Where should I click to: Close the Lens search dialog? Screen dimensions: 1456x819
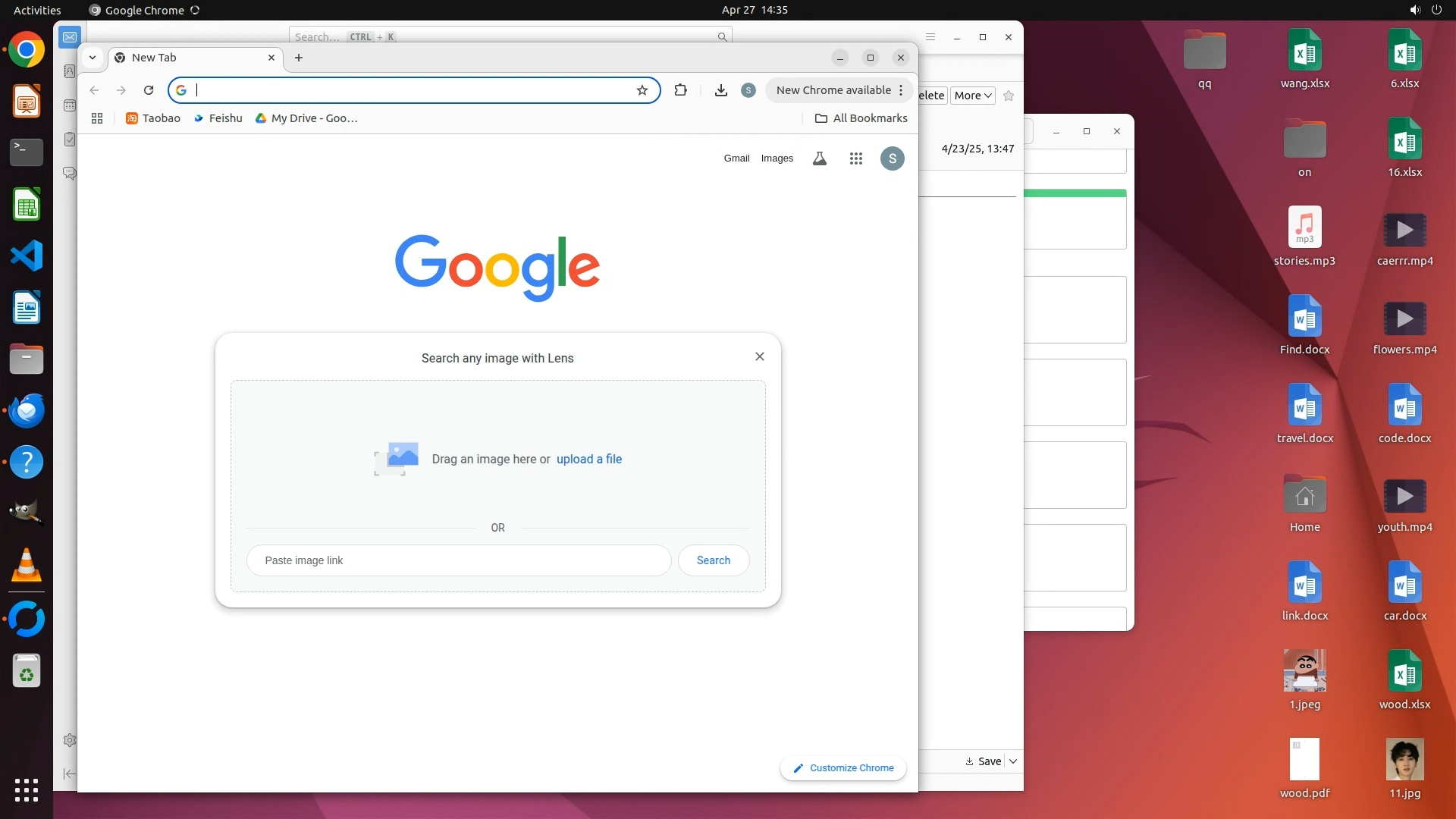[x=759, y=356]
